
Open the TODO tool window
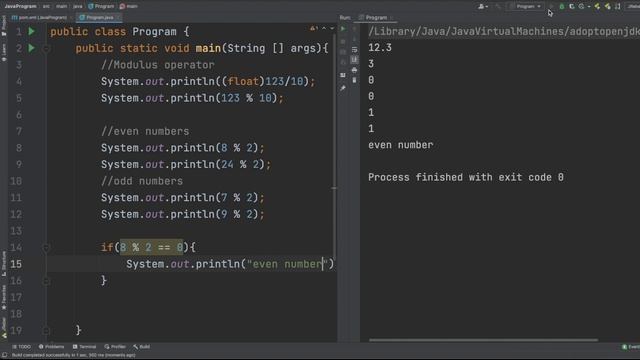21,347
